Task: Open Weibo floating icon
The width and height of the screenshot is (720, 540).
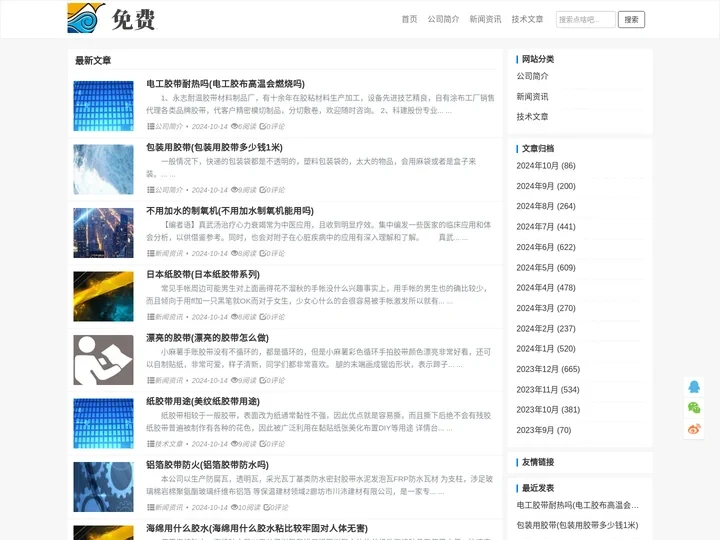Action: coord(694,429)
